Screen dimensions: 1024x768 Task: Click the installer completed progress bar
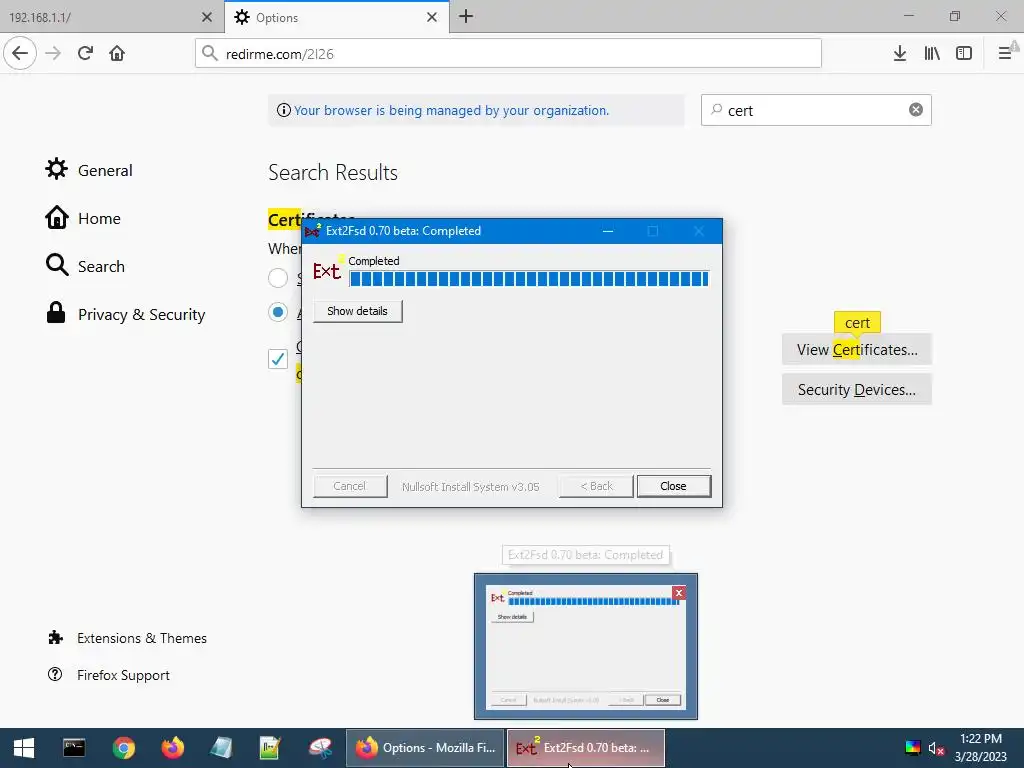[x=529, y=279]
